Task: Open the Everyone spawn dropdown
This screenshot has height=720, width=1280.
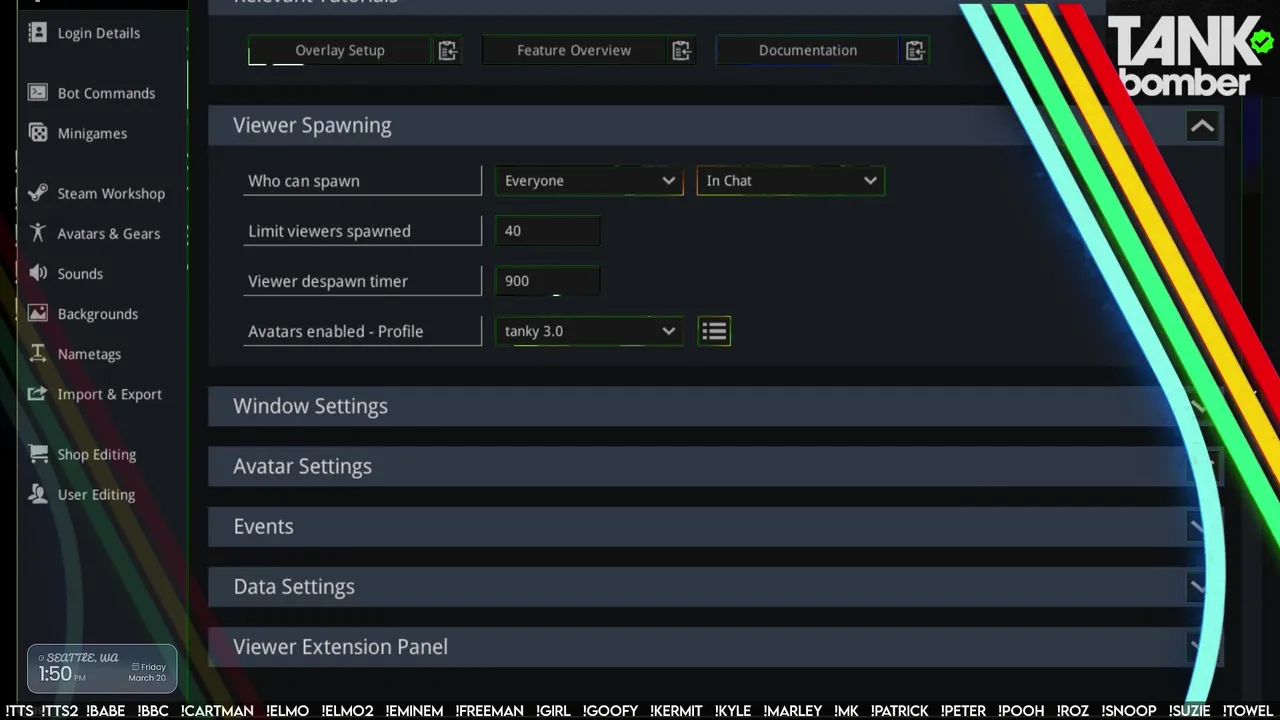Action: click(589, 180)
